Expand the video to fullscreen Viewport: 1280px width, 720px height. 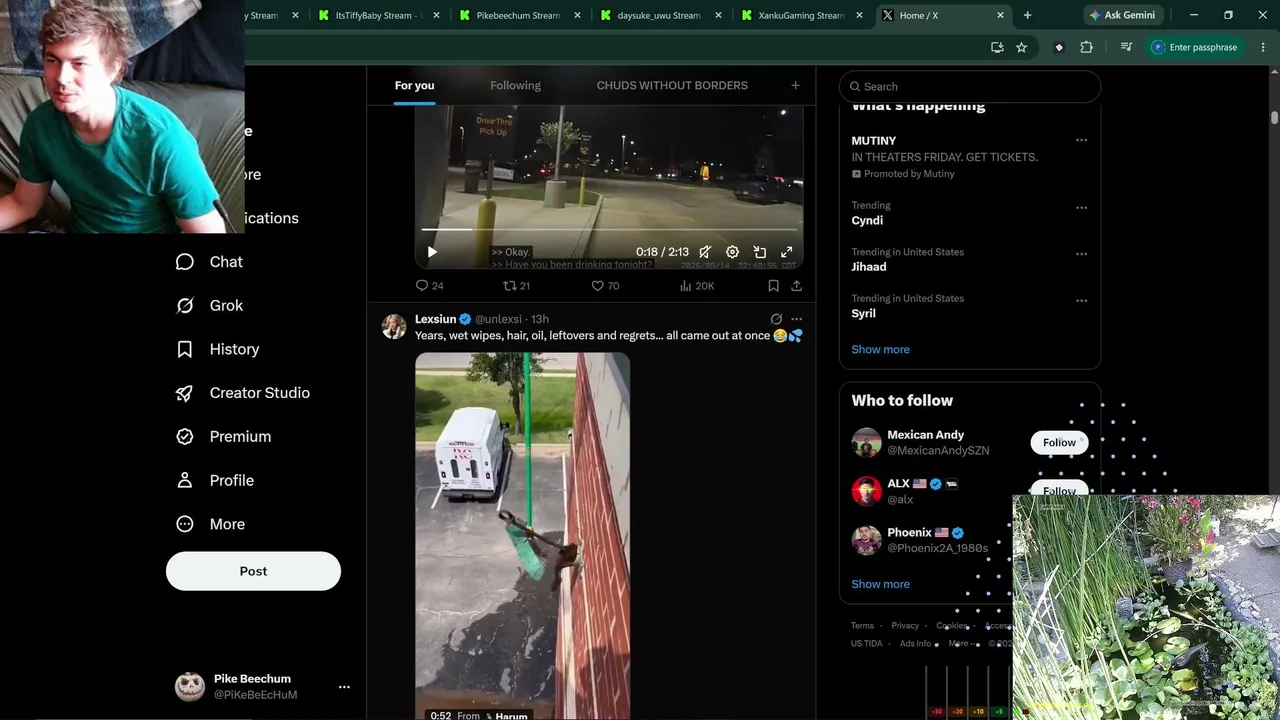click(x=787, y=252)
